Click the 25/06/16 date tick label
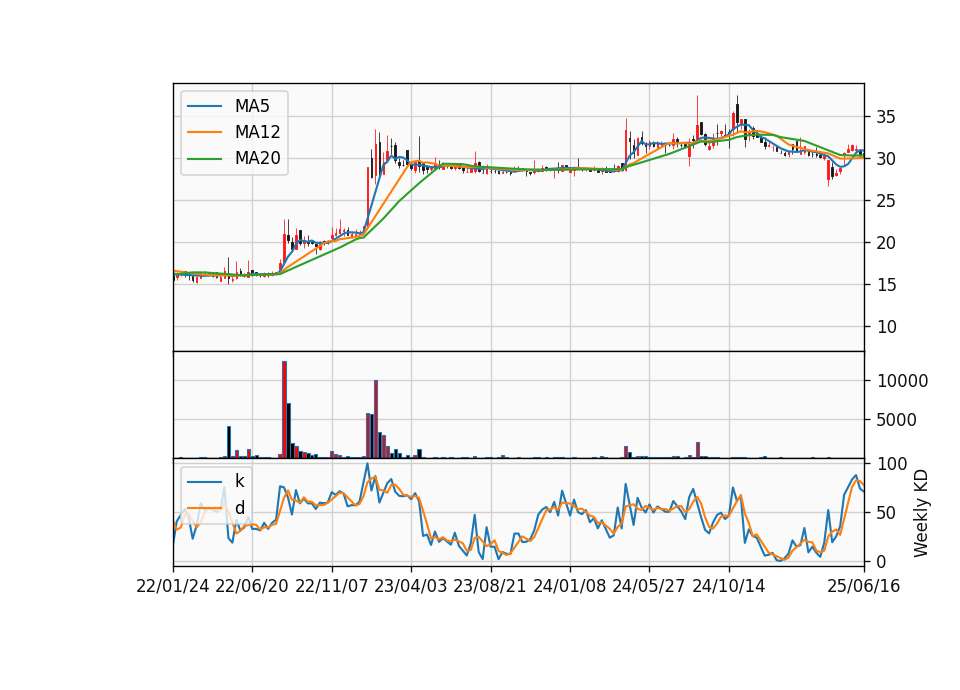Image resolution: width=960 pixels, height=690 pixels. (864, 586)
